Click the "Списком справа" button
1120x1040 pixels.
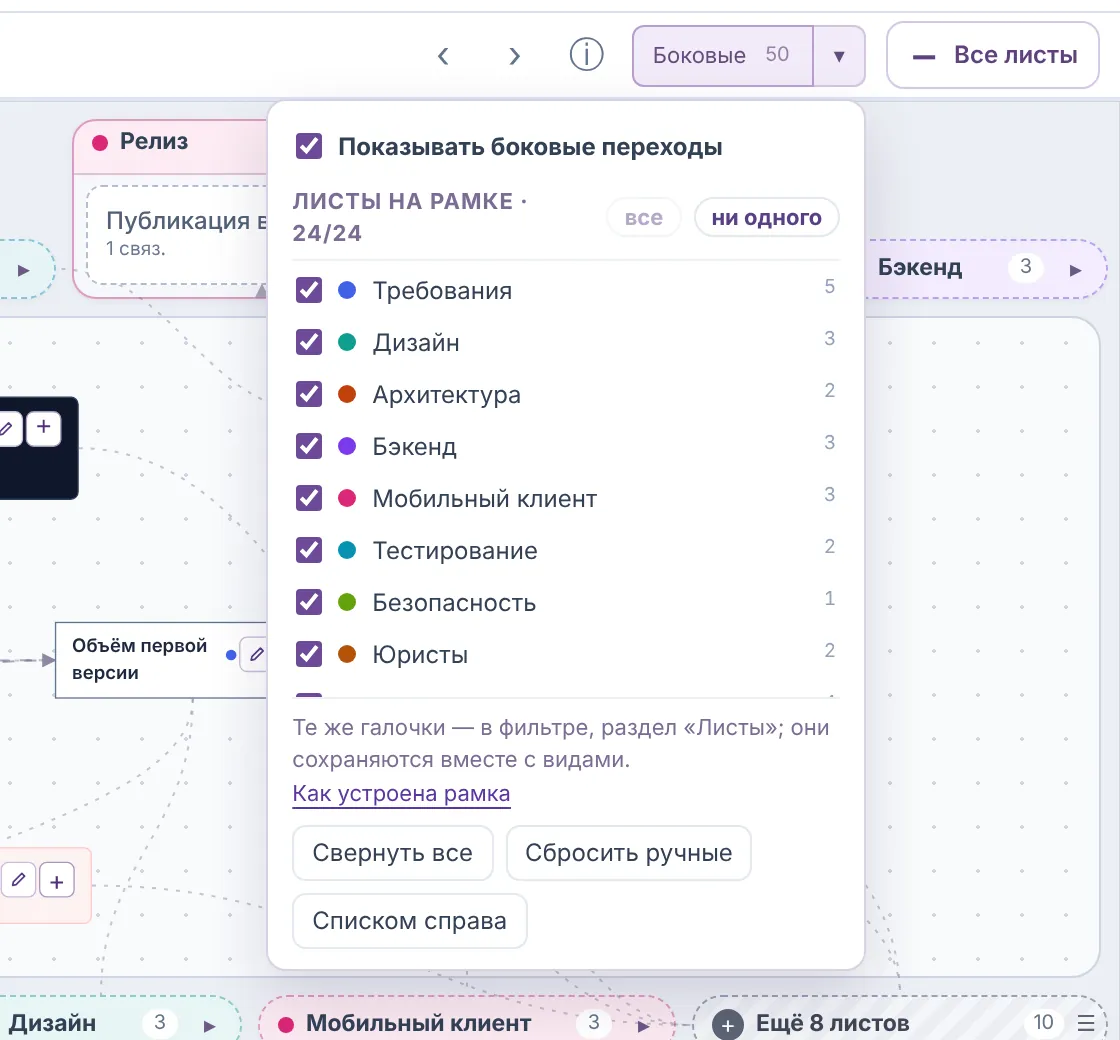click(409, 921)
